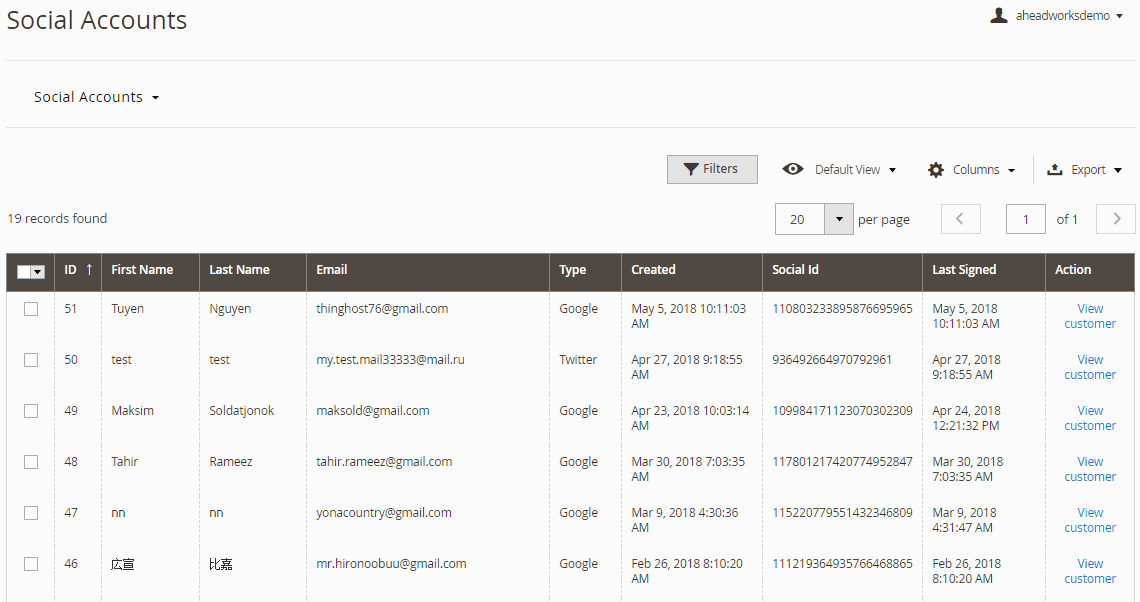This screenshot has height=602, width=1140.
Task: Select the checkbox for row ID 51
Action: click(x=31, y=309)
